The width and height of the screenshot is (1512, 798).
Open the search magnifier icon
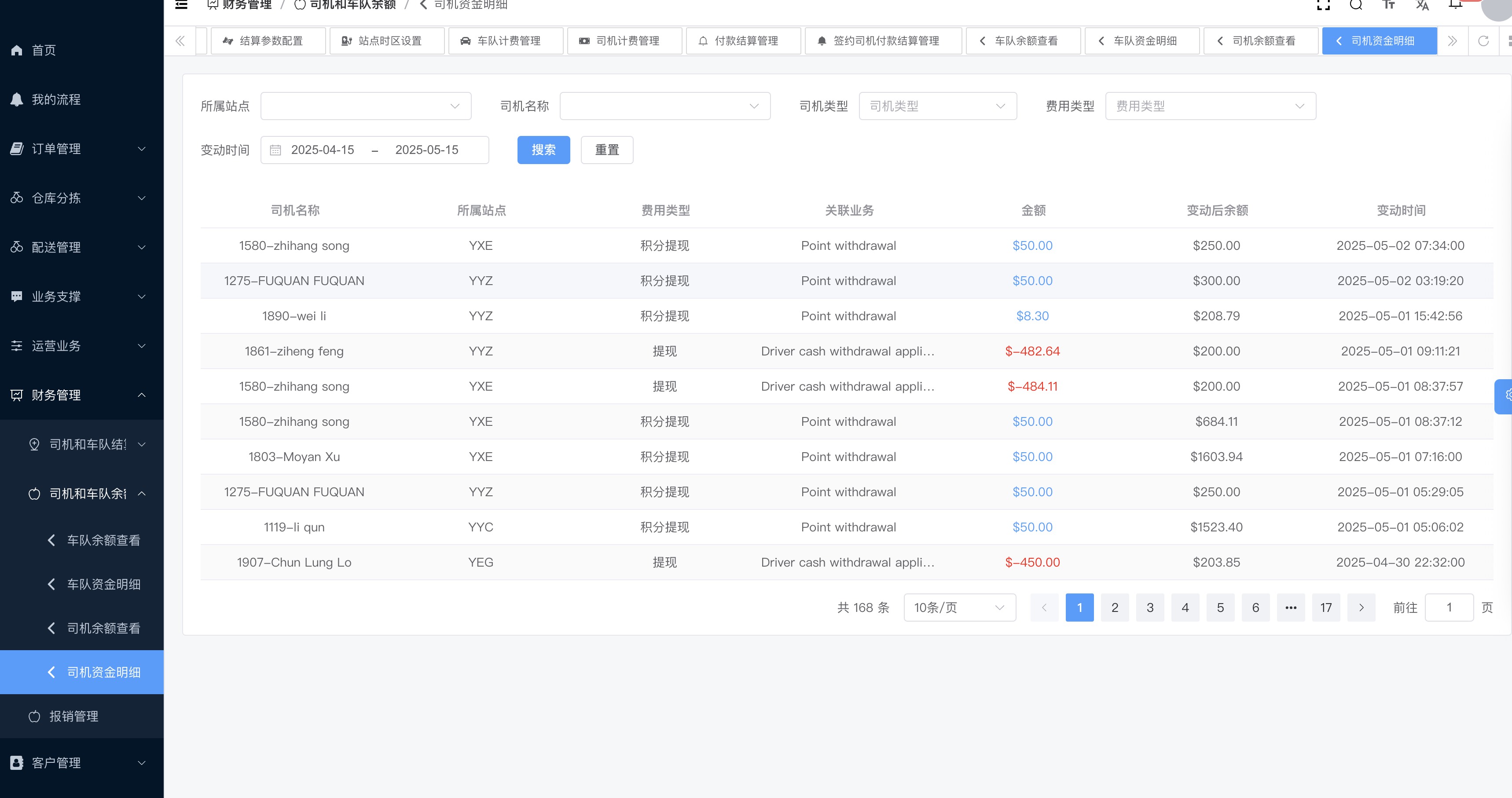click(1356, 5)
